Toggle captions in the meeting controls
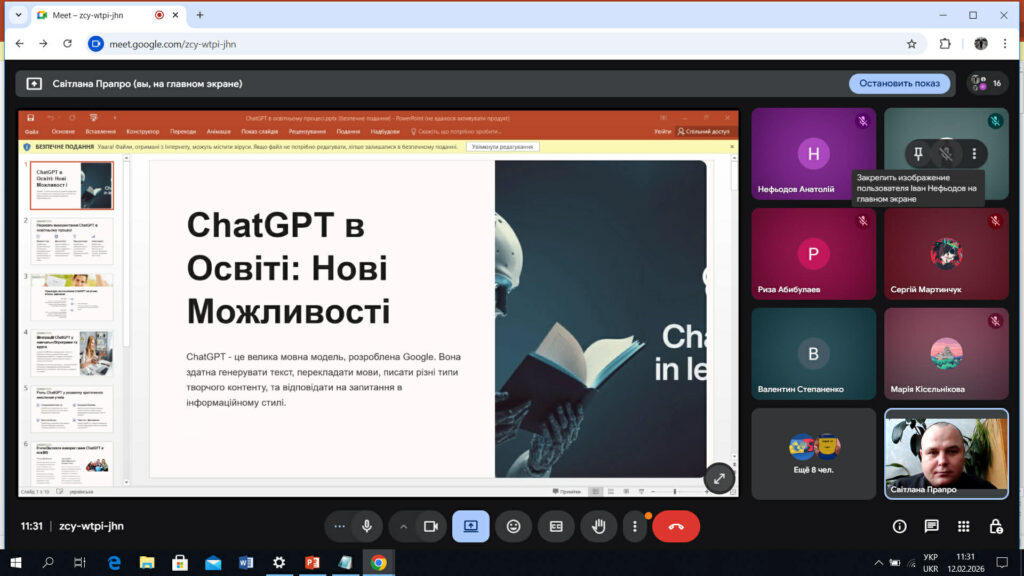The width and height of the screenshot is (1024, 576). (x=556, y=526)
